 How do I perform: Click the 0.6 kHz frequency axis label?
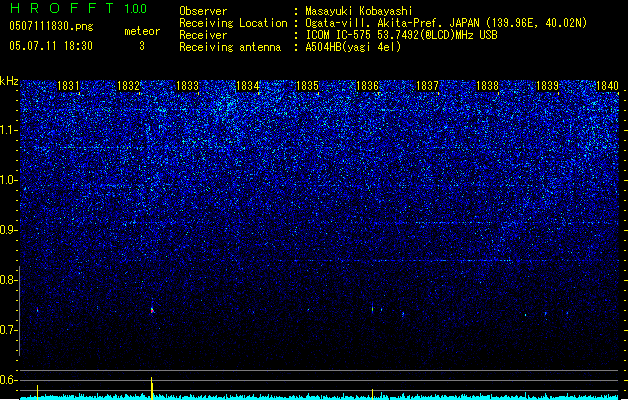pyautogui.click(x=9, y=380)
